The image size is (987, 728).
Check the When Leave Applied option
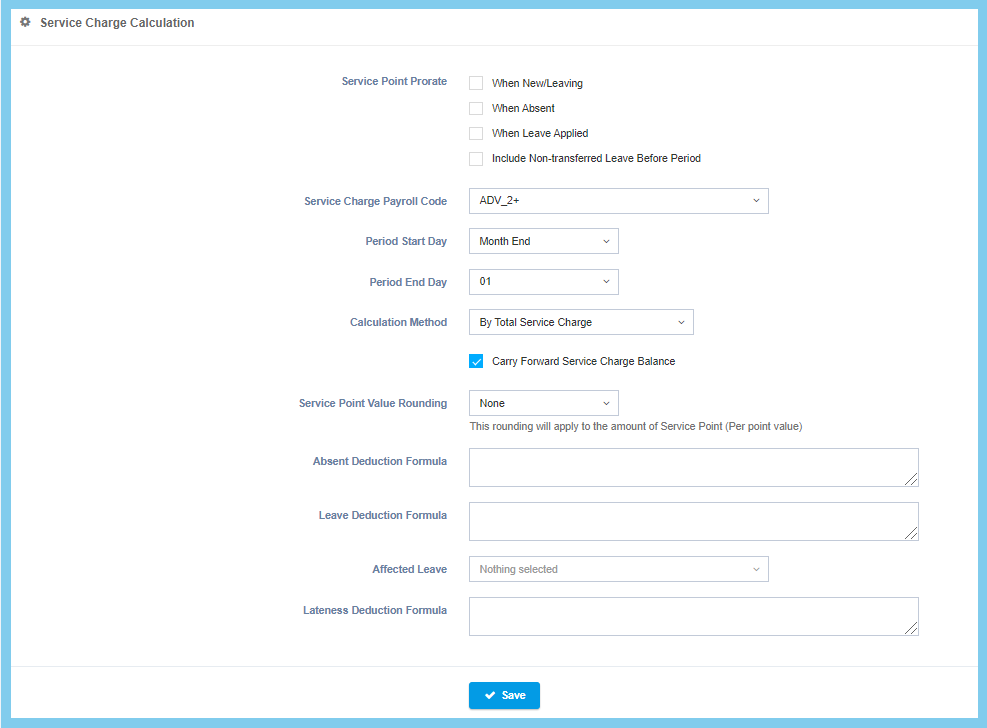476,133
